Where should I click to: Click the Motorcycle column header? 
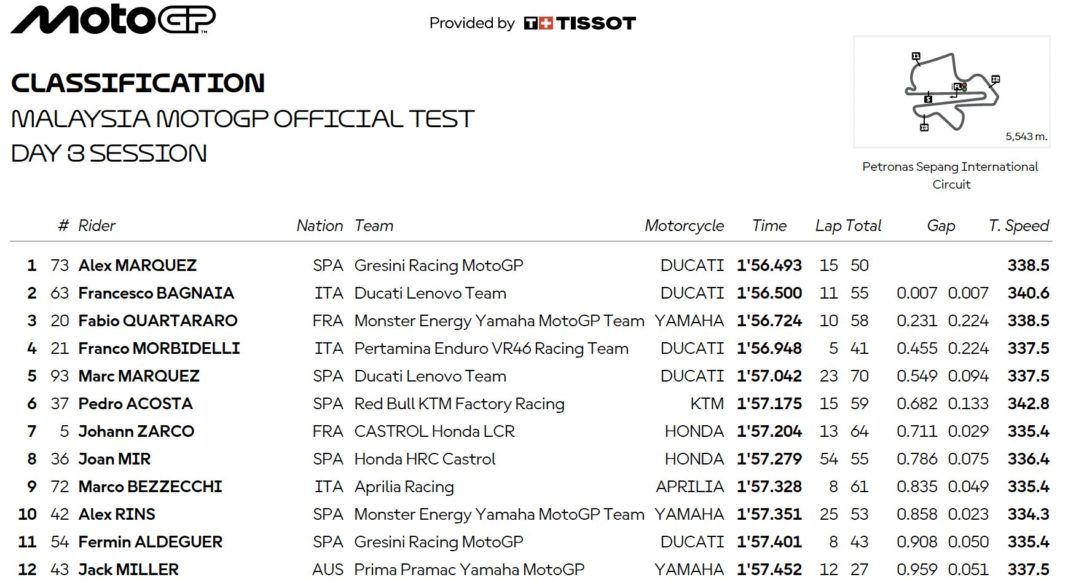click(x=684, y=226)
